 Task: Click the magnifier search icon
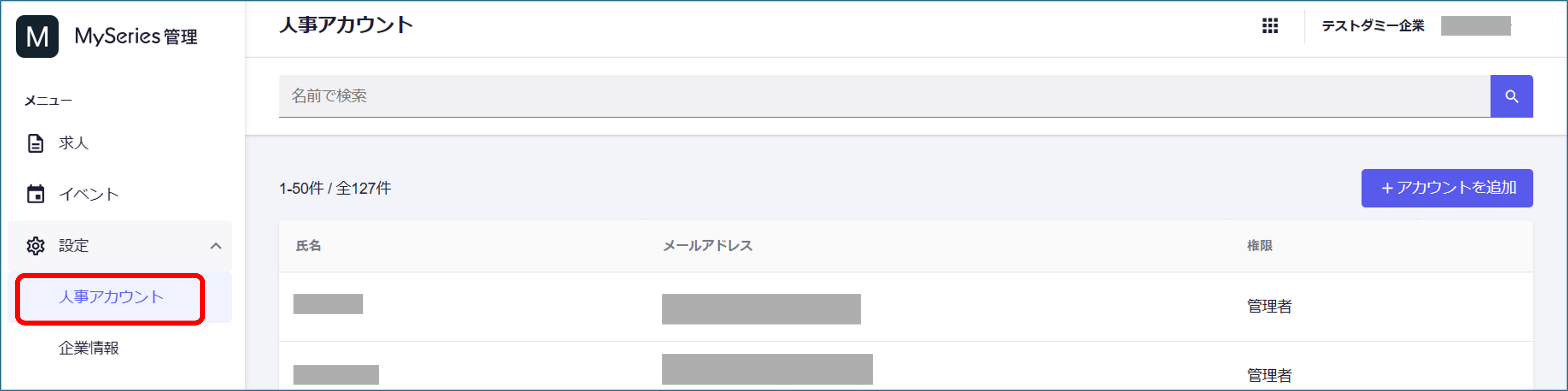1513,96
